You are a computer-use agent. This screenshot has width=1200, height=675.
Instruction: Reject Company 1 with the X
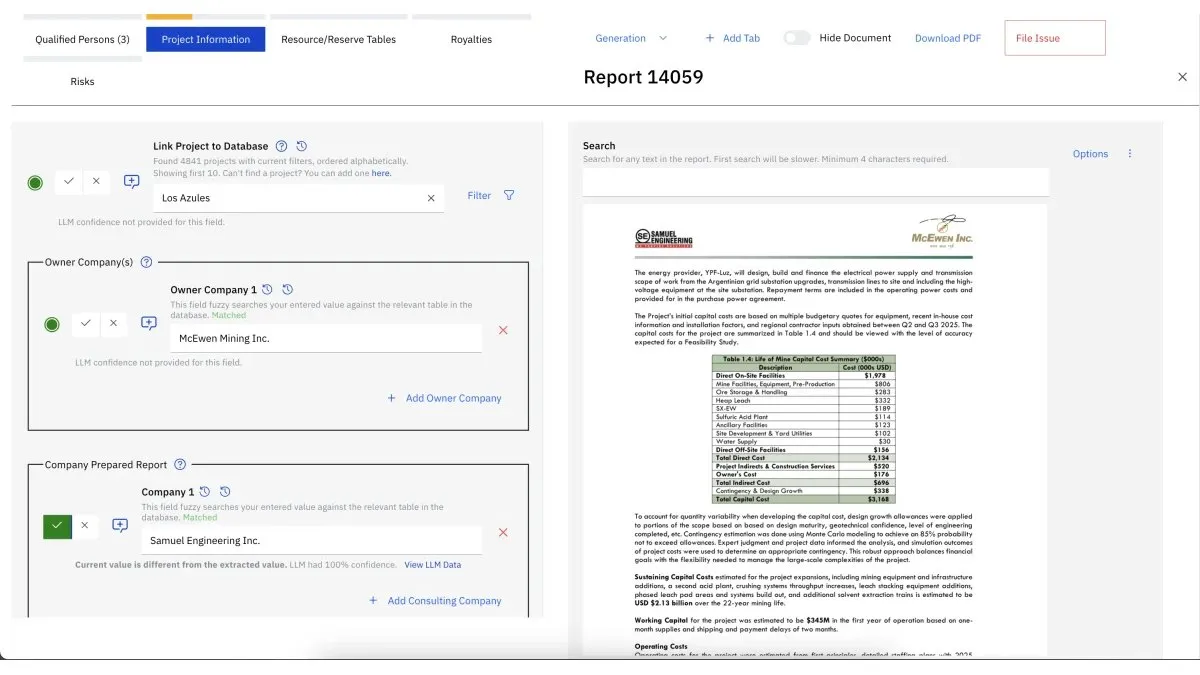point(84,525)
